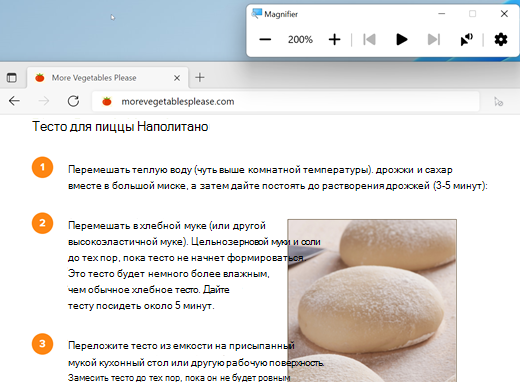Click the heading Тесто для пиццы Наполитано

120,127
